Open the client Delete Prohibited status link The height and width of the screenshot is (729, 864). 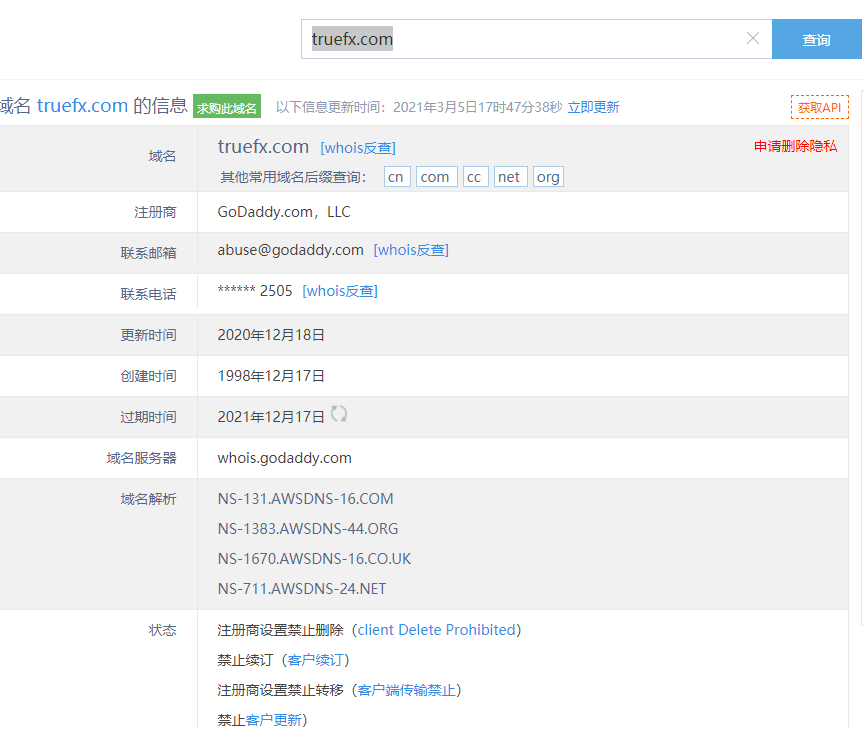[x=436, y=630]
